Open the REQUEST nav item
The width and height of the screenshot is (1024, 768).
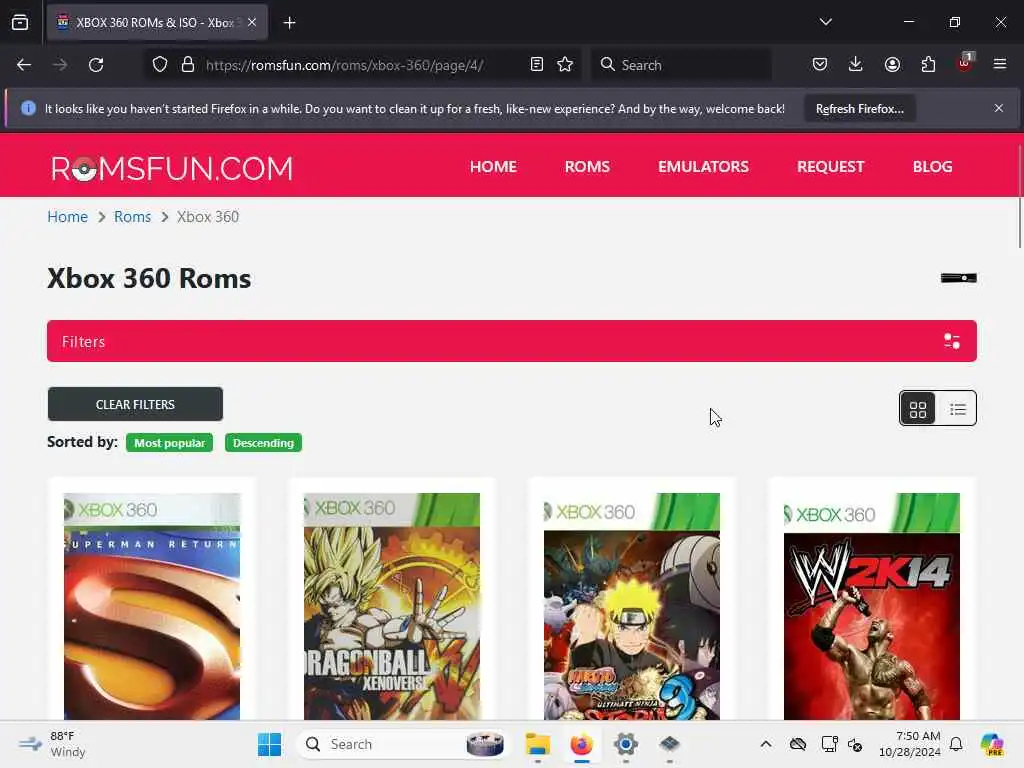click(830, 167)
